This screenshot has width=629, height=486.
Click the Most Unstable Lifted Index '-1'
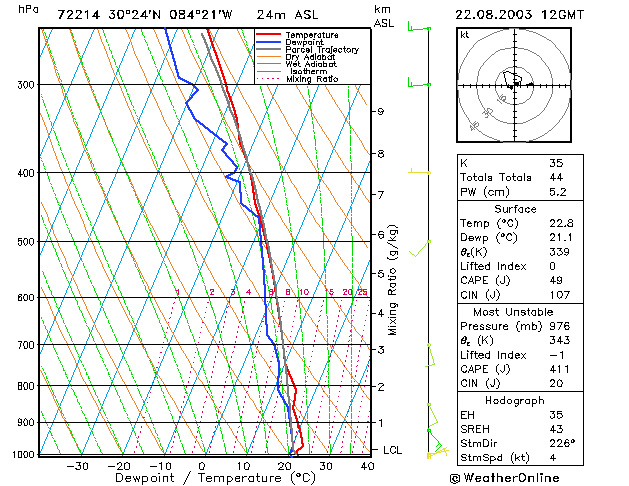pyautogui.click(x=557, y=355)
